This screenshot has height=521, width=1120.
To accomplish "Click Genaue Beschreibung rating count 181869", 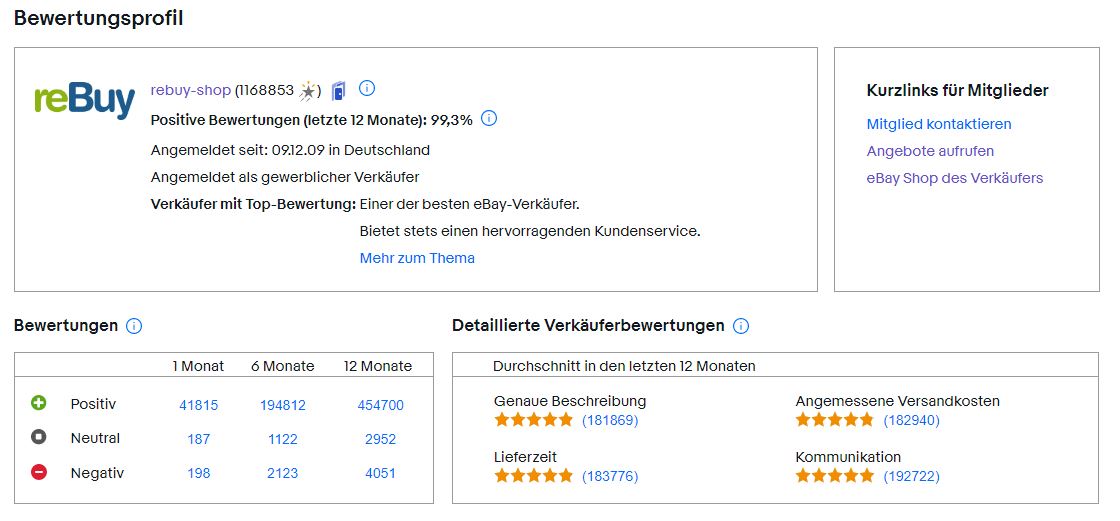I will coord(610,420).
